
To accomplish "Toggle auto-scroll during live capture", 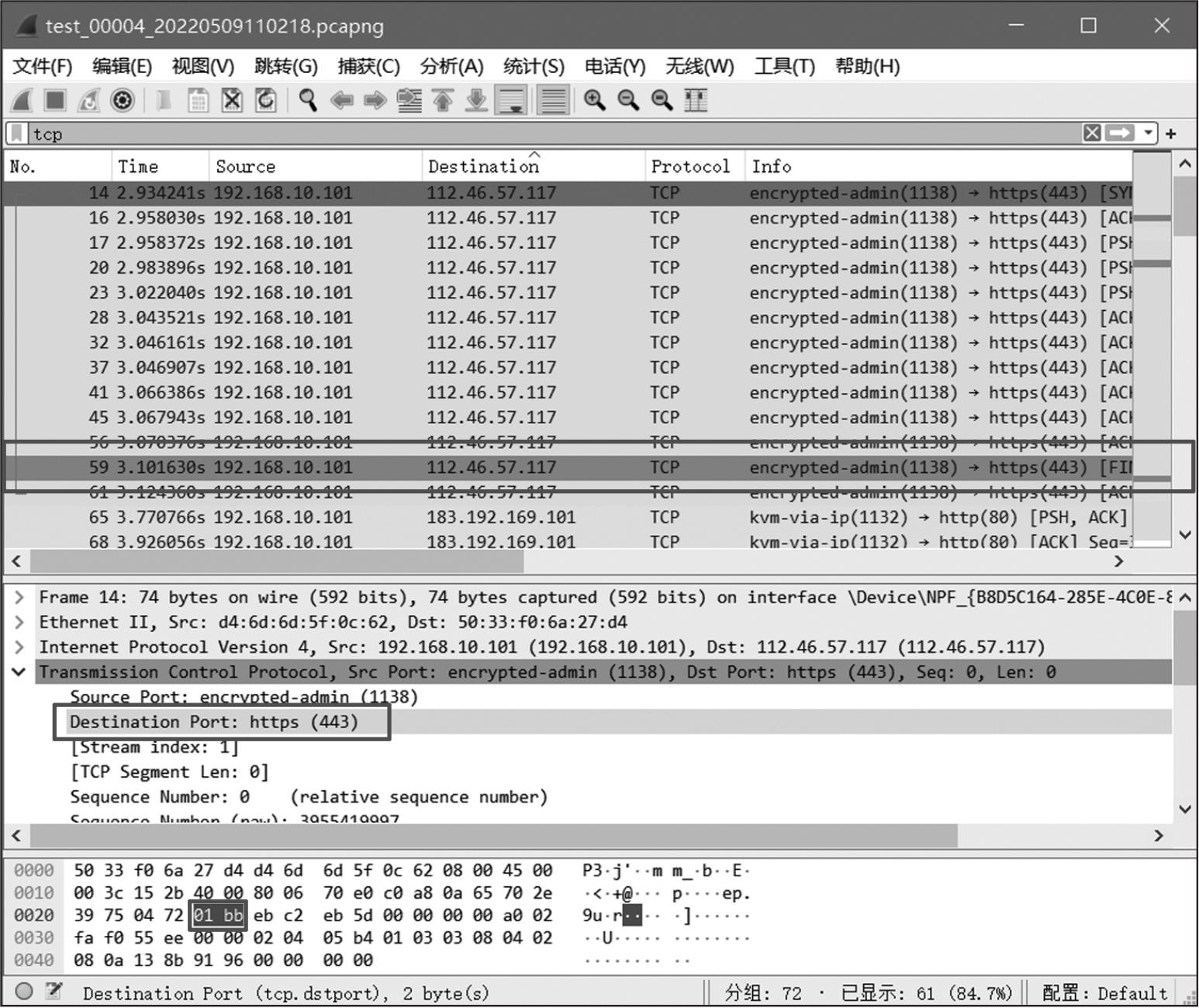I will point(512,100).
